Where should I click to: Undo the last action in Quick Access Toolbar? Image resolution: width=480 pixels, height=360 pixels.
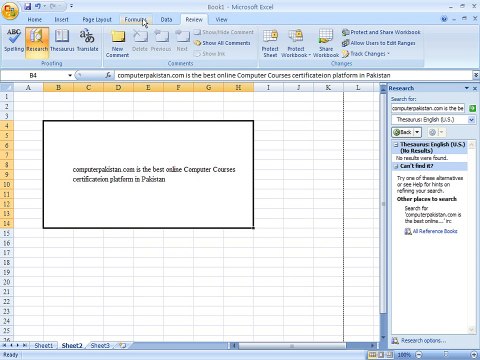pyautogui.click(x=38, y=6)
